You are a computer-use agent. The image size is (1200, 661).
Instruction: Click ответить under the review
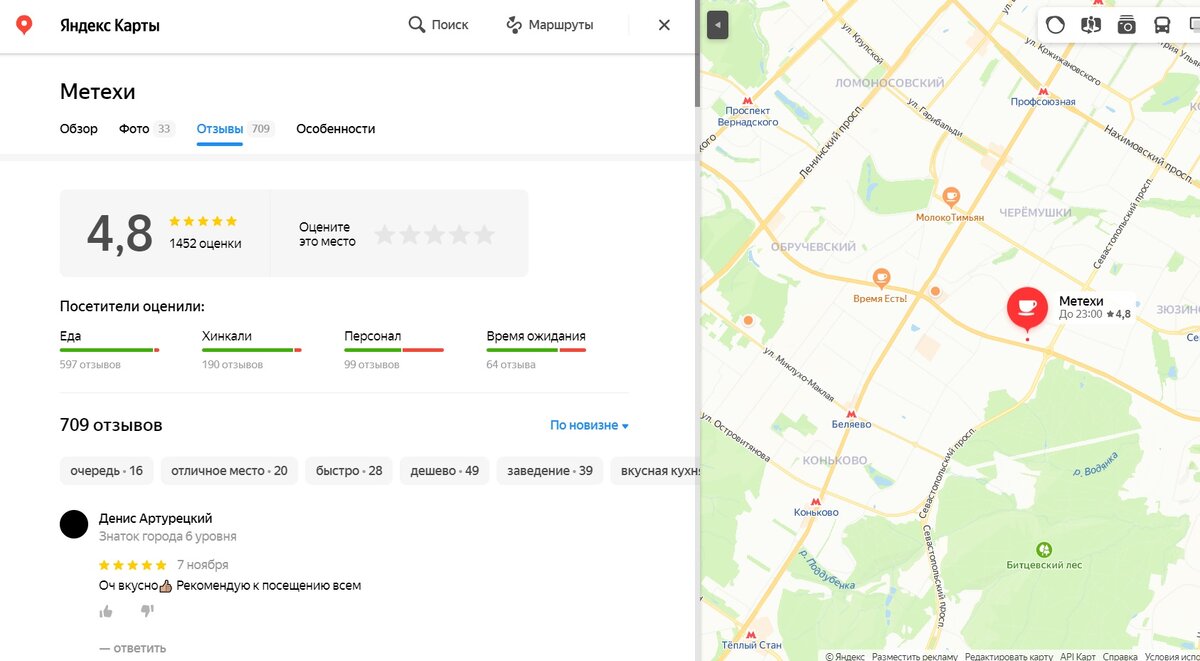click(132, 648)
